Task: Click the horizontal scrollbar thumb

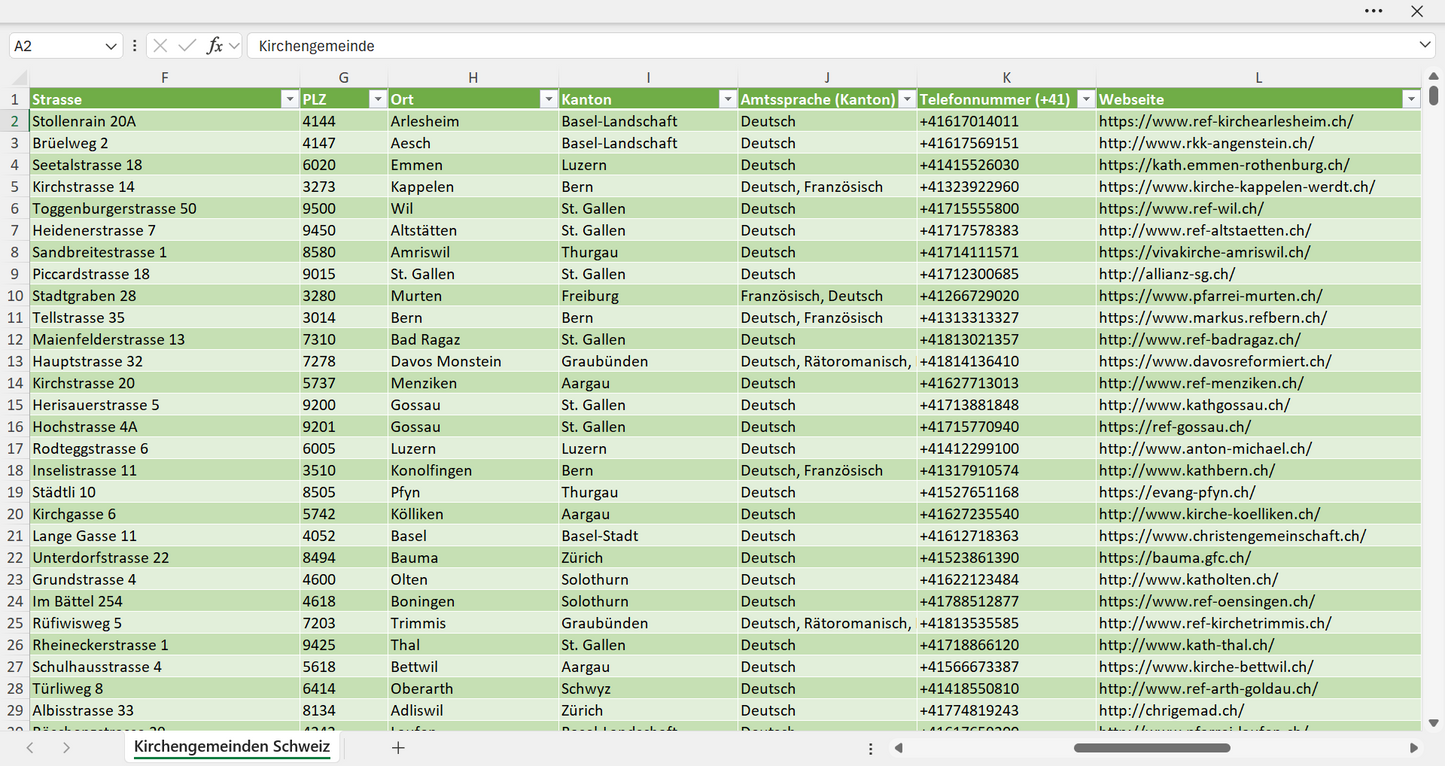Action: pyautogui.click(x=1152, y=748)
